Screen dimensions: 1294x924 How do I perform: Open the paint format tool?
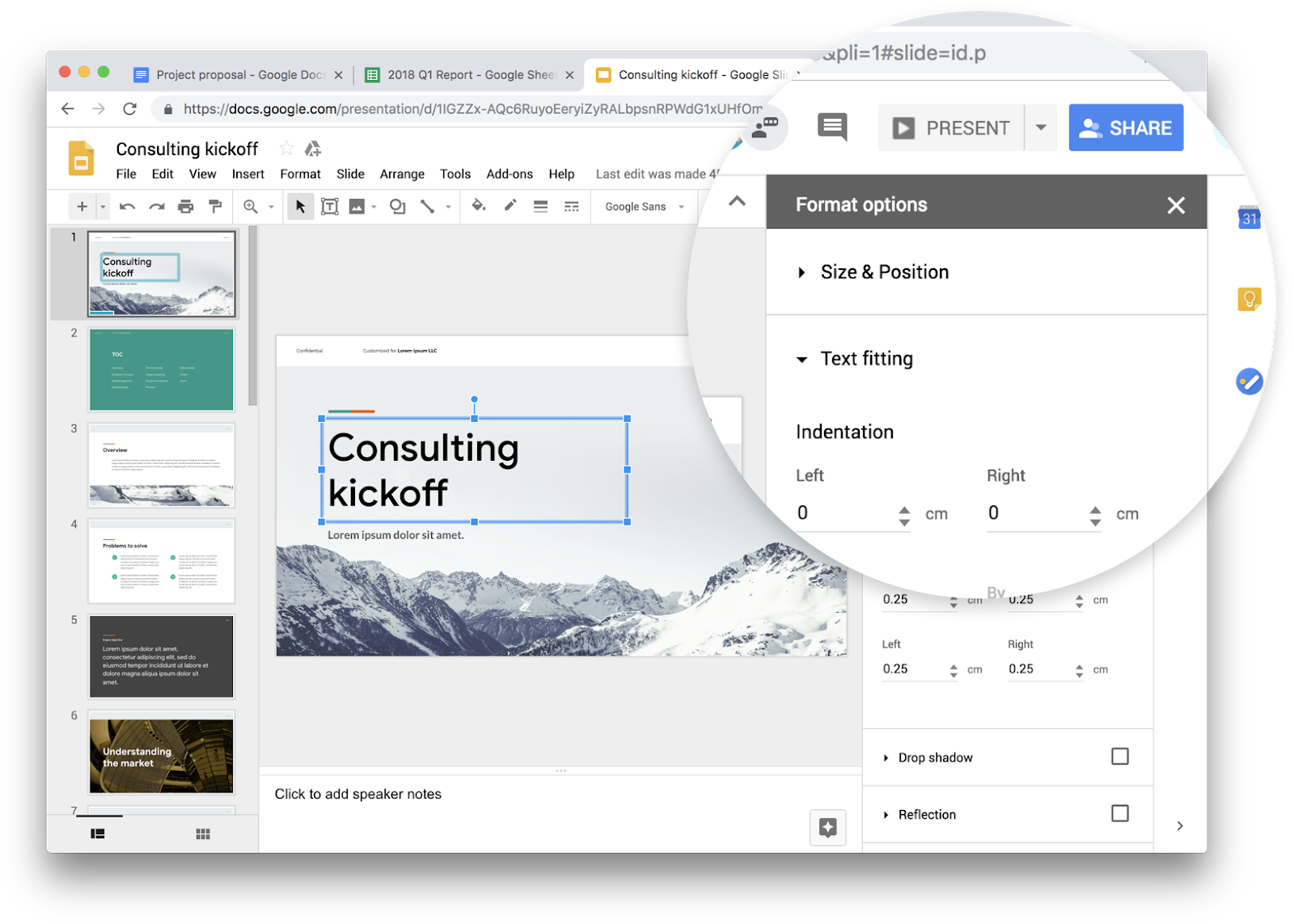pyautogui.click(x=214, y=206)
